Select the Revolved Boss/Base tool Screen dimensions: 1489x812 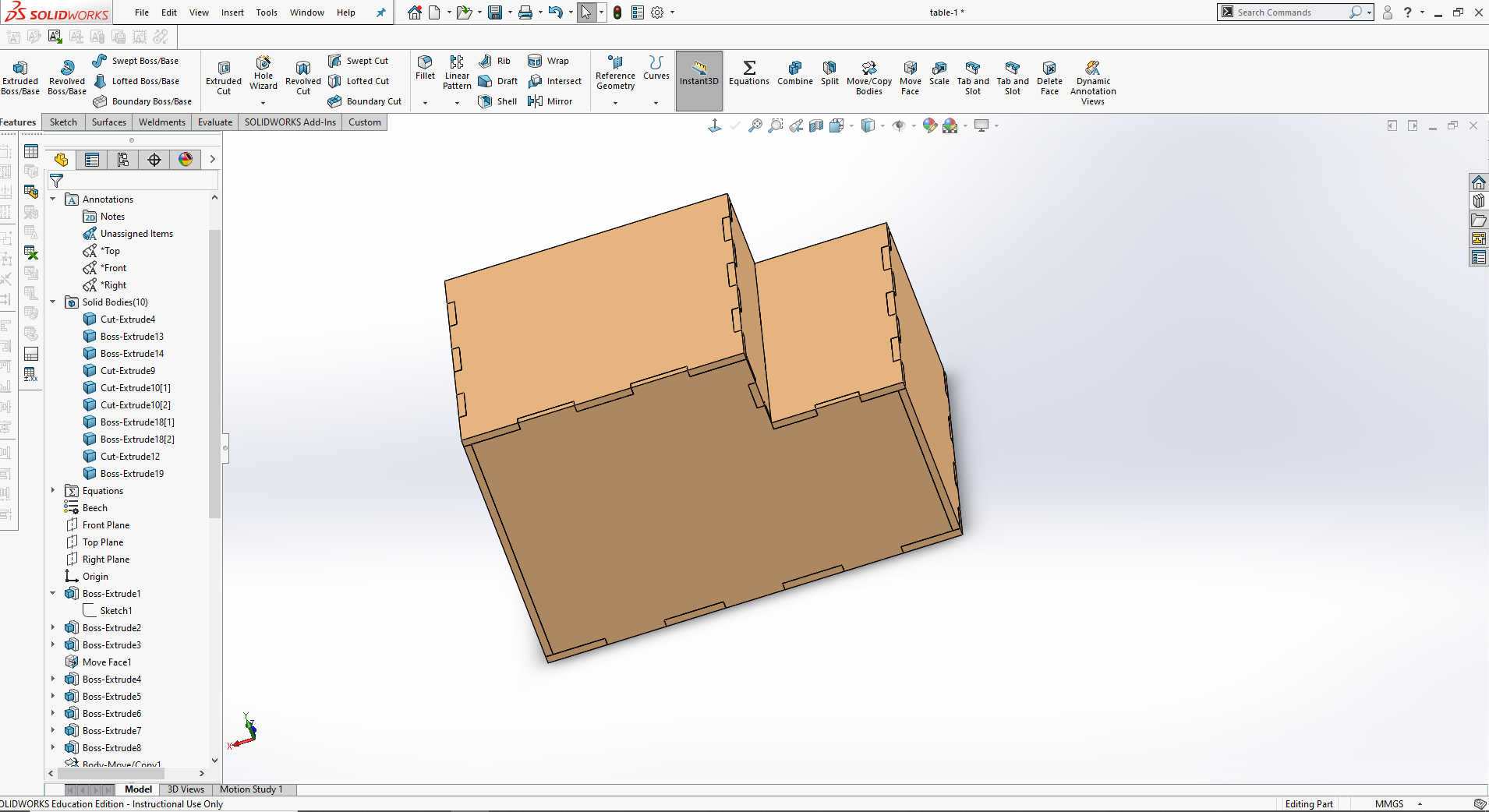point(67,77)
